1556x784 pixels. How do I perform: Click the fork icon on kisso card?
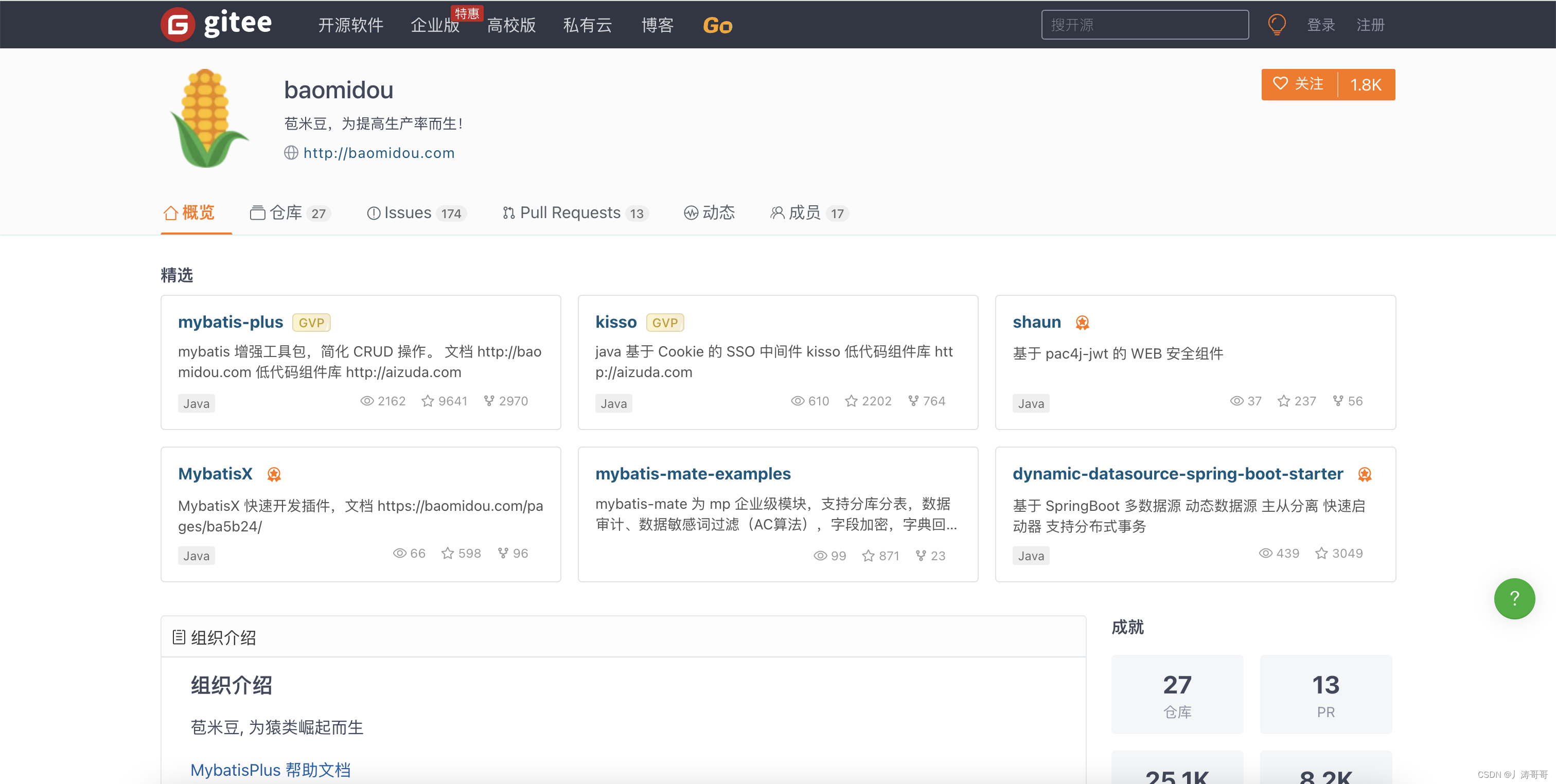tap(913, 401)
